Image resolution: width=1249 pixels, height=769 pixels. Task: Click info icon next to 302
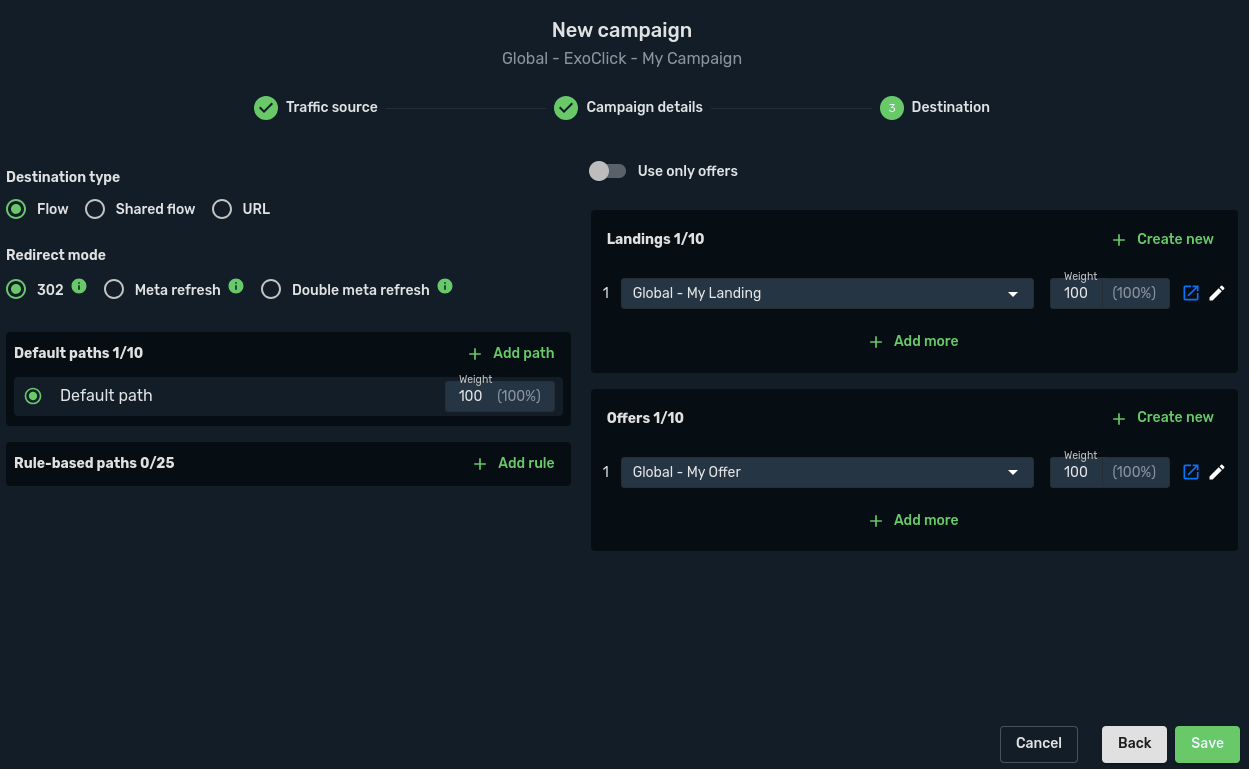79,287
